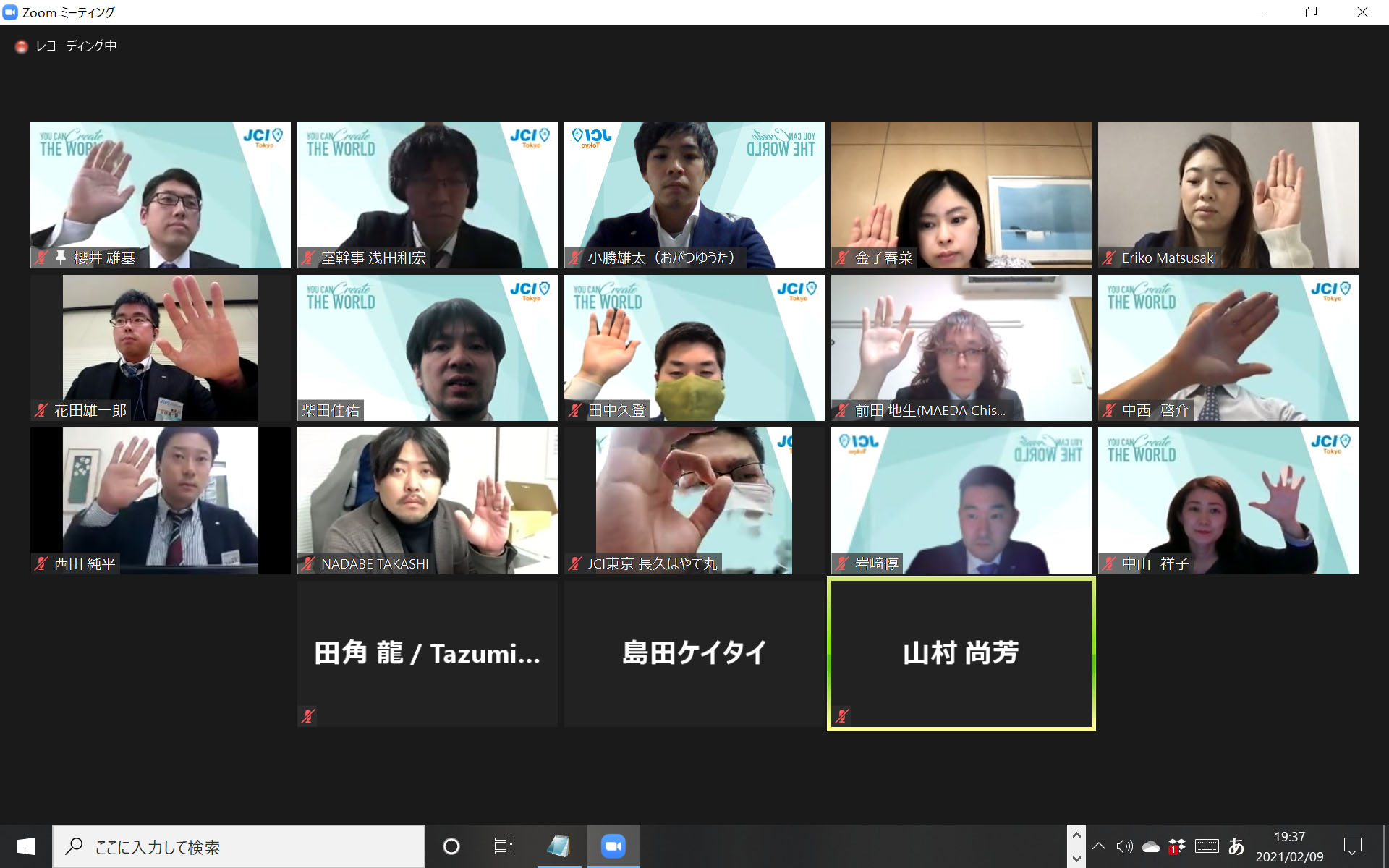1389x868 pixels.
Task: Open the Task View taskbar button
Action: 503,846
